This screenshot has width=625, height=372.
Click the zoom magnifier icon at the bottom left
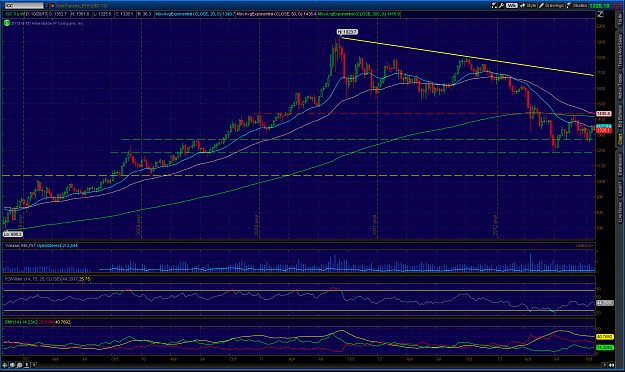tap(12, 365)
